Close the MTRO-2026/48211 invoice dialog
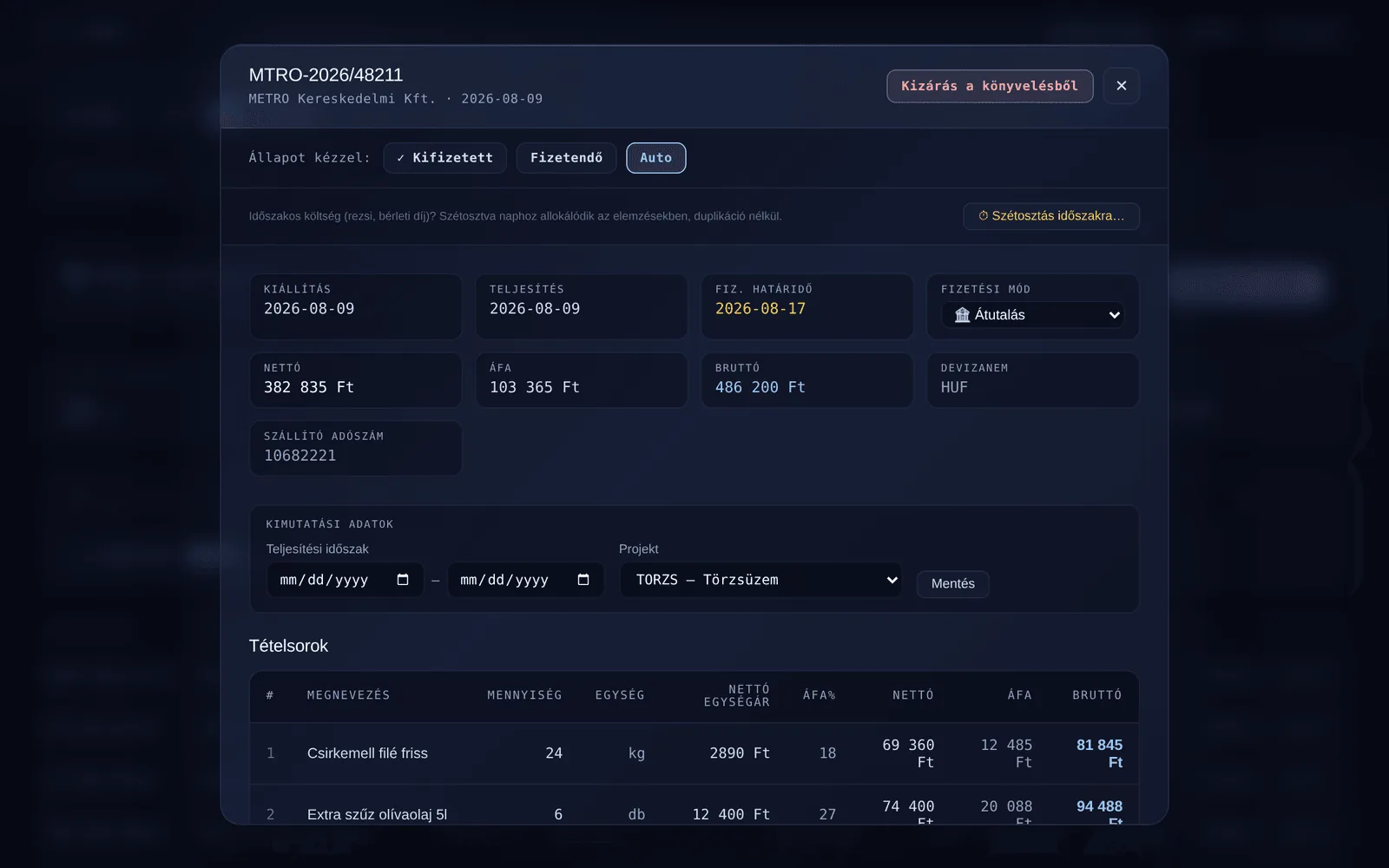The height and width of the screenshot is (868, 1389). (1121, 86)
